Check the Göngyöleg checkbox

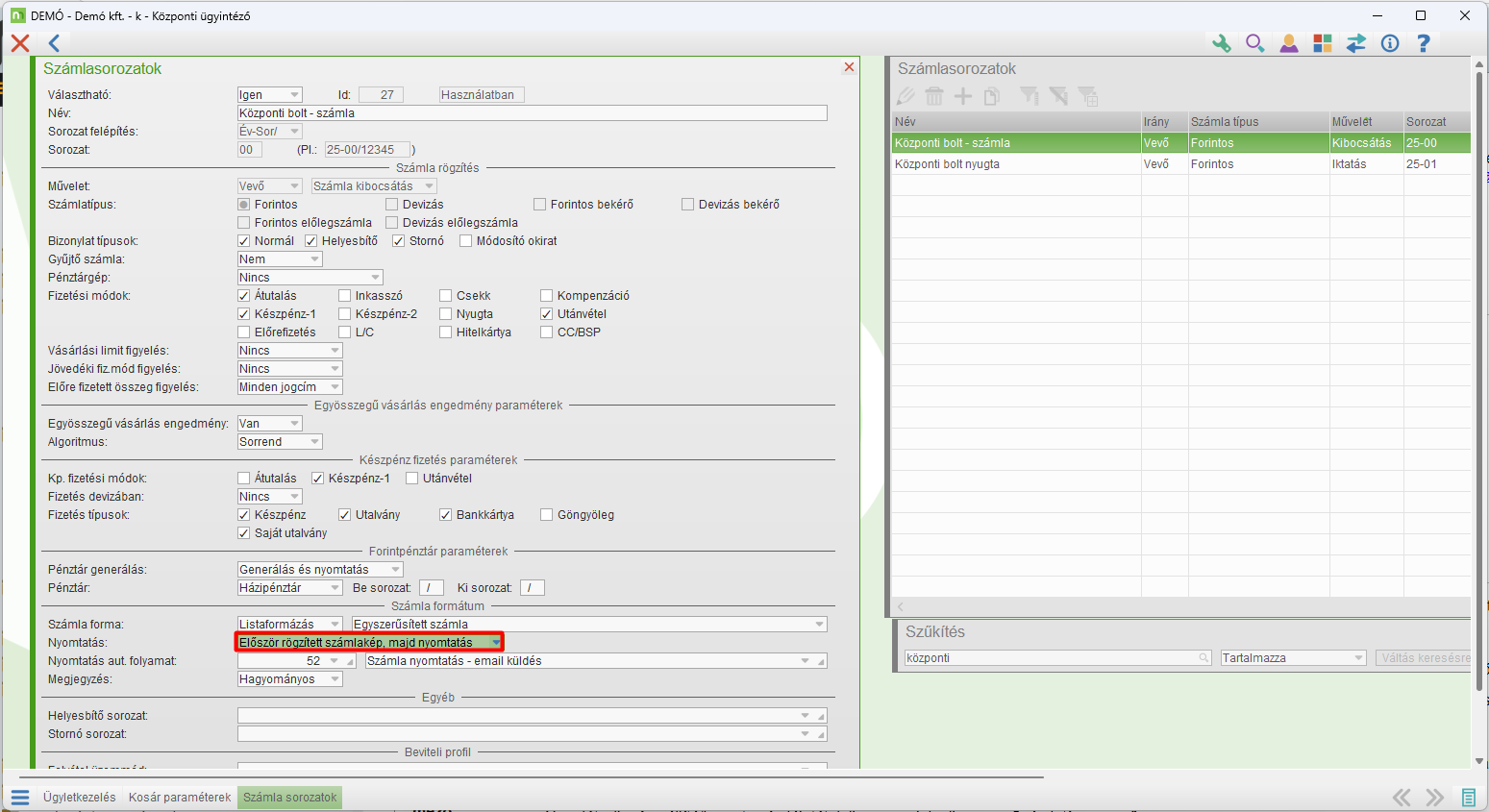547,515
